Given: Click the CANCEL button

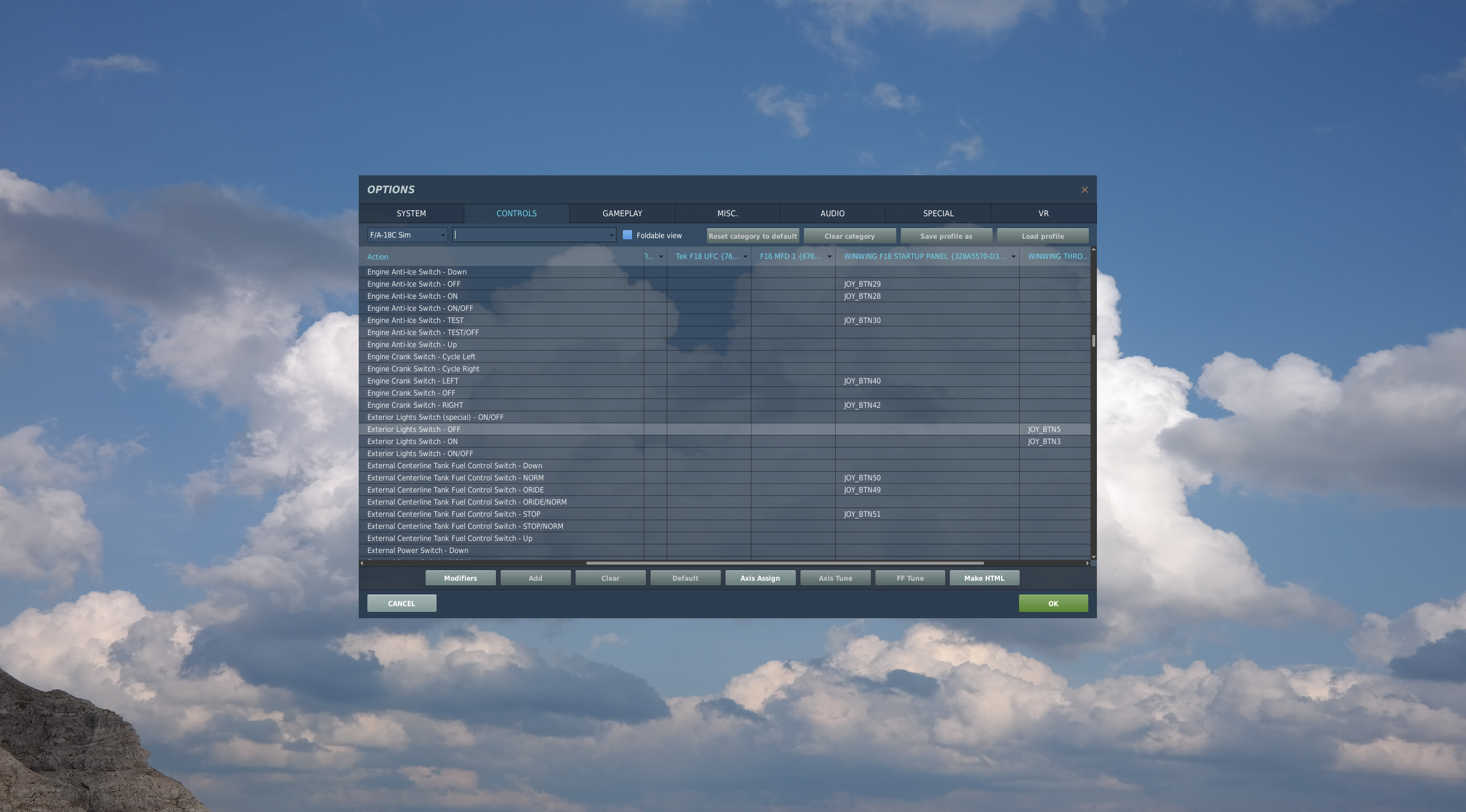Looking at the screenshot, I should click(401, 603).
